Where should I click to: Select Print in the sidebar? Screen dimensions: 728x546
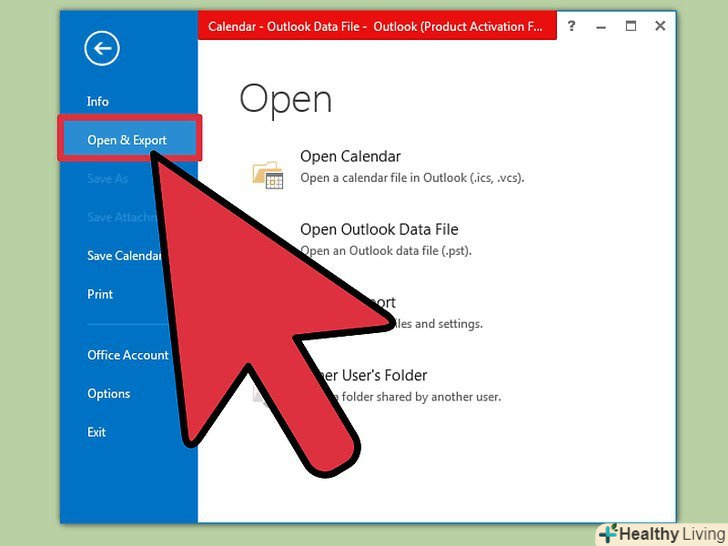[x=100, y=294]
